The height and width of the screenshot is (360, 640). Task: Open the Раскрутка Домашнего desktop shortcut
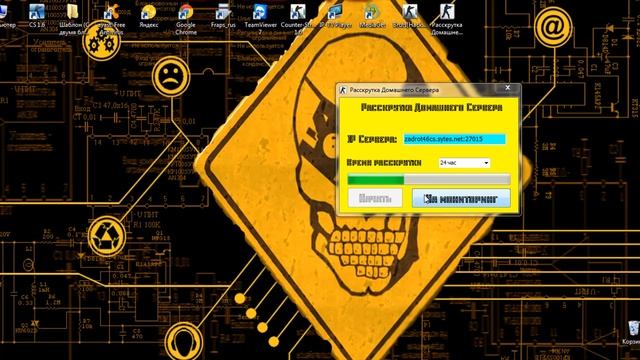click(x=447, y=18)
